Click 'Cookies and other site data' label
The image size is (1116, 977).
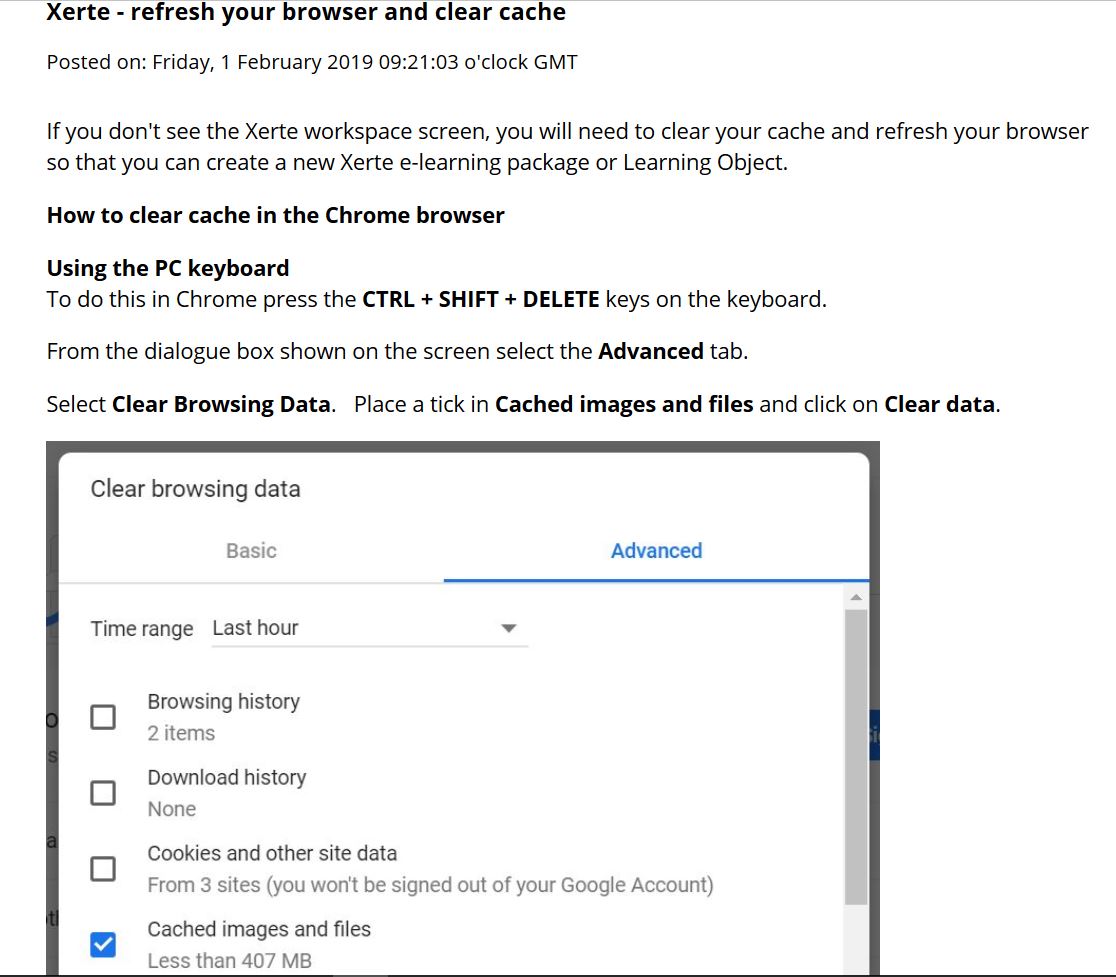point(272,853)
